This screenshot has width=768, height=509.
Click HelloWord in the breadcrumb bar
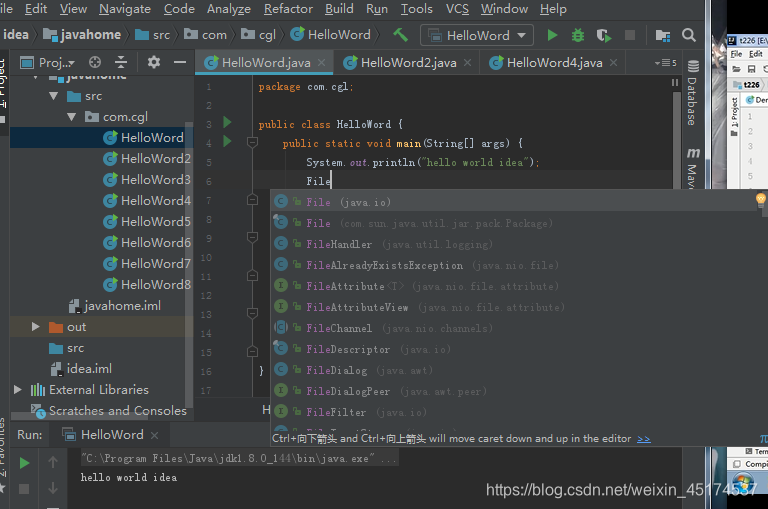coord(331,35)
